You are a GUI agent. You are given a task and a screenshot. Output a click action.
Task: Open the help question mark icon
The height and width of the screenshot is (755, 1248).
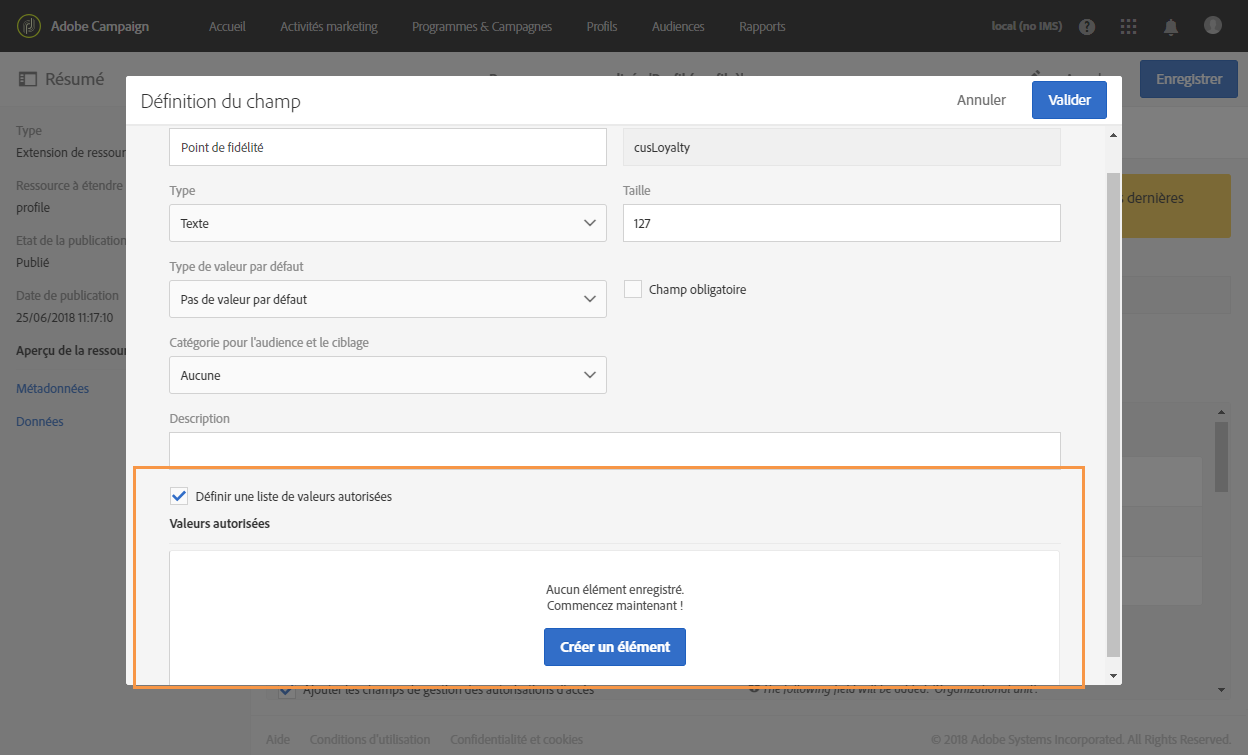point(1087,27)
